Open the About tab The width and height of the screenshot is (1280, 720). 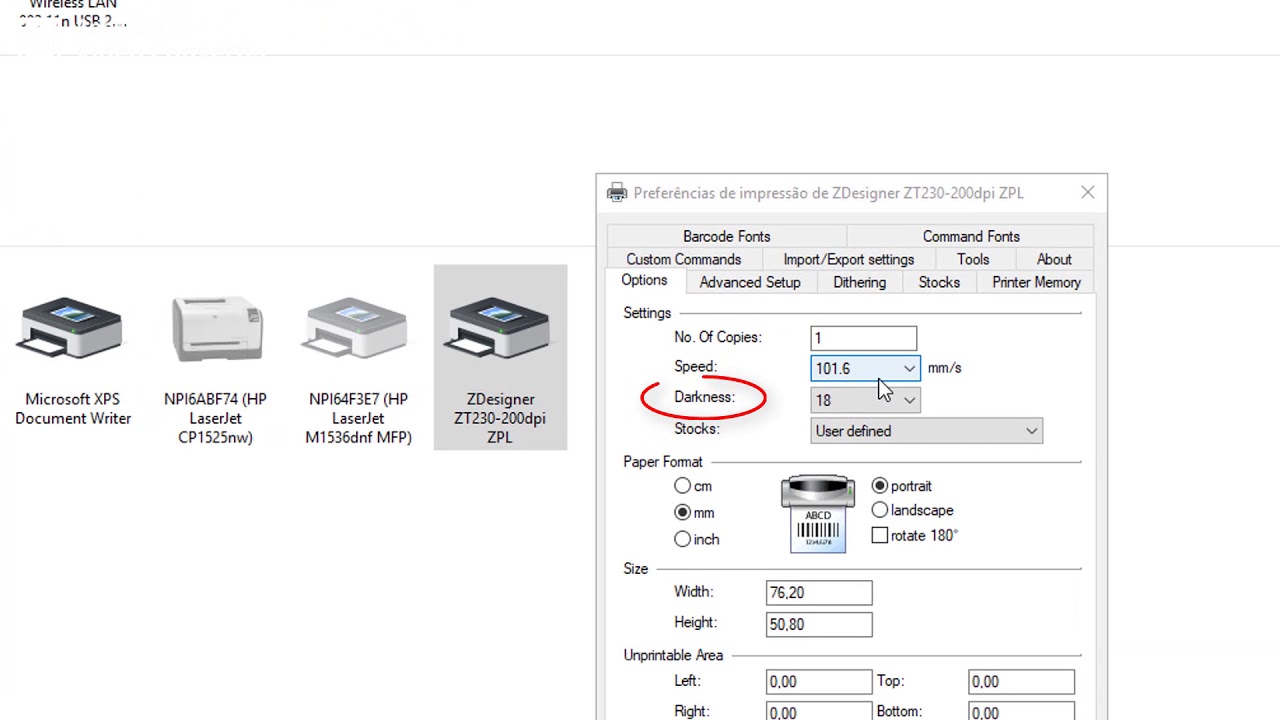coord(1054,259)
